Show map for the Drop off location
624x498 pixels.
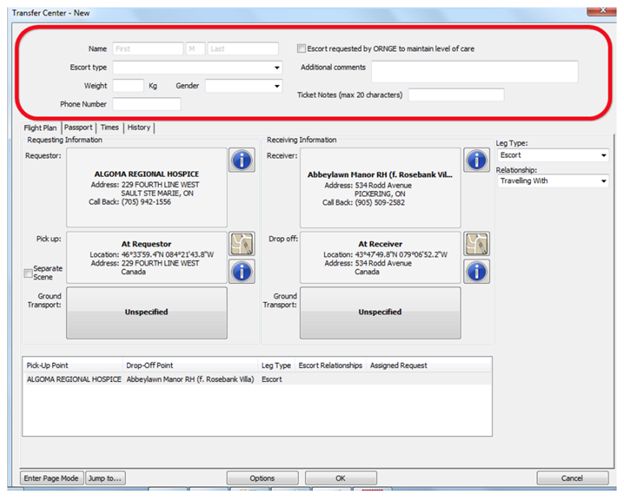(476, 244)
